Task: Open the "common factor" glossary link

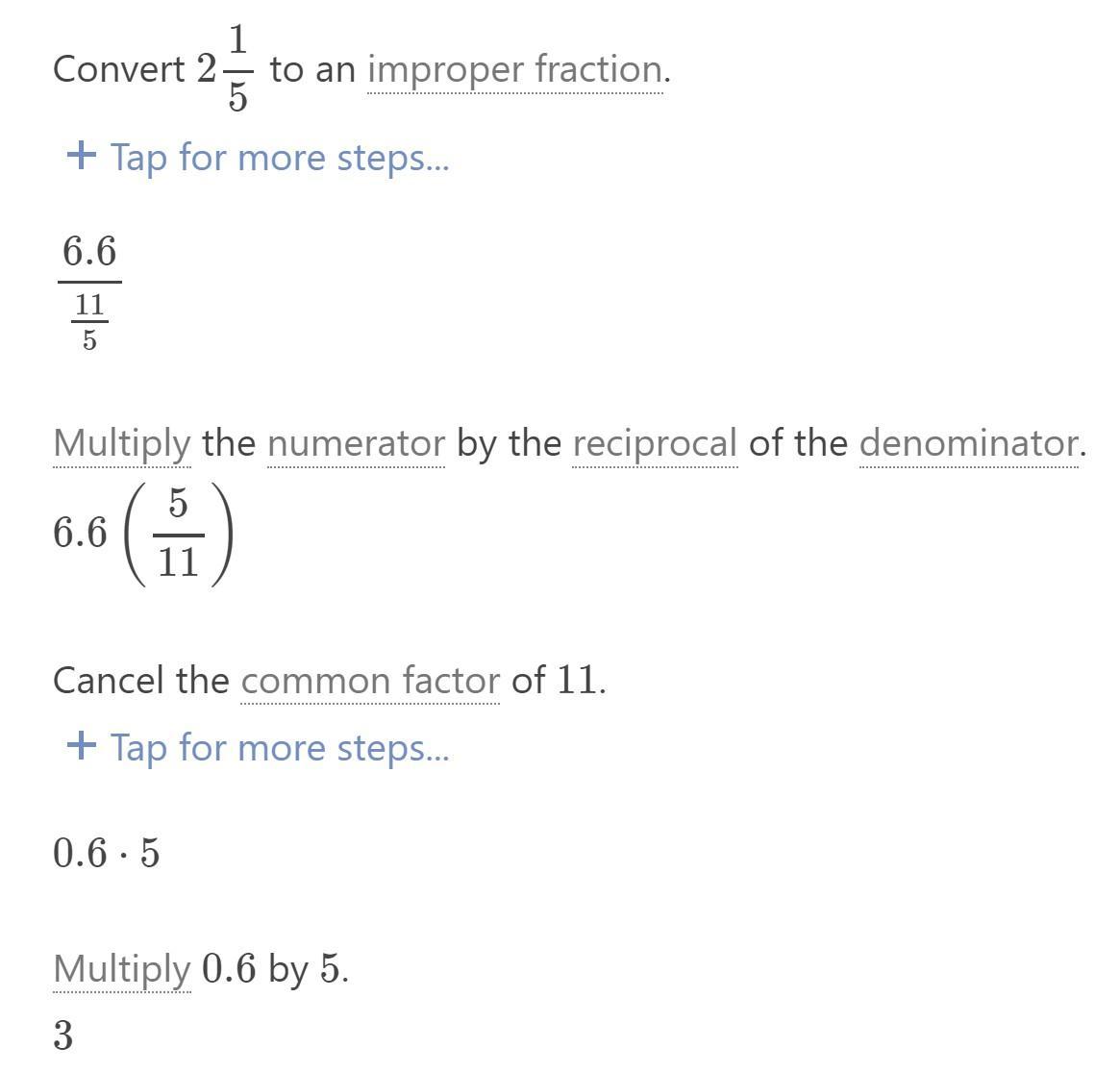Action: tap(370, 680)
